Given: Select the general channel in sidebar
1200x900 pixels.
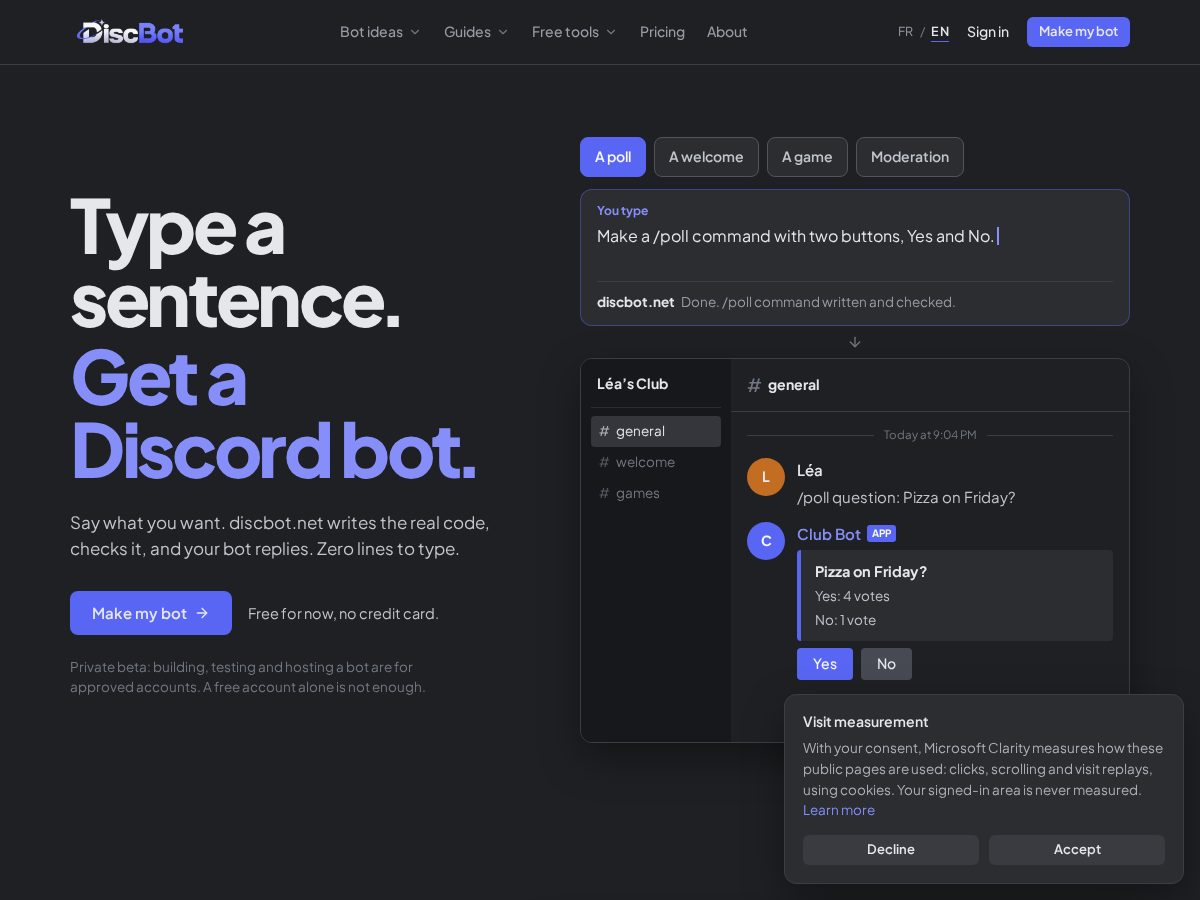Looking at the screenshot, I should 656,431.
